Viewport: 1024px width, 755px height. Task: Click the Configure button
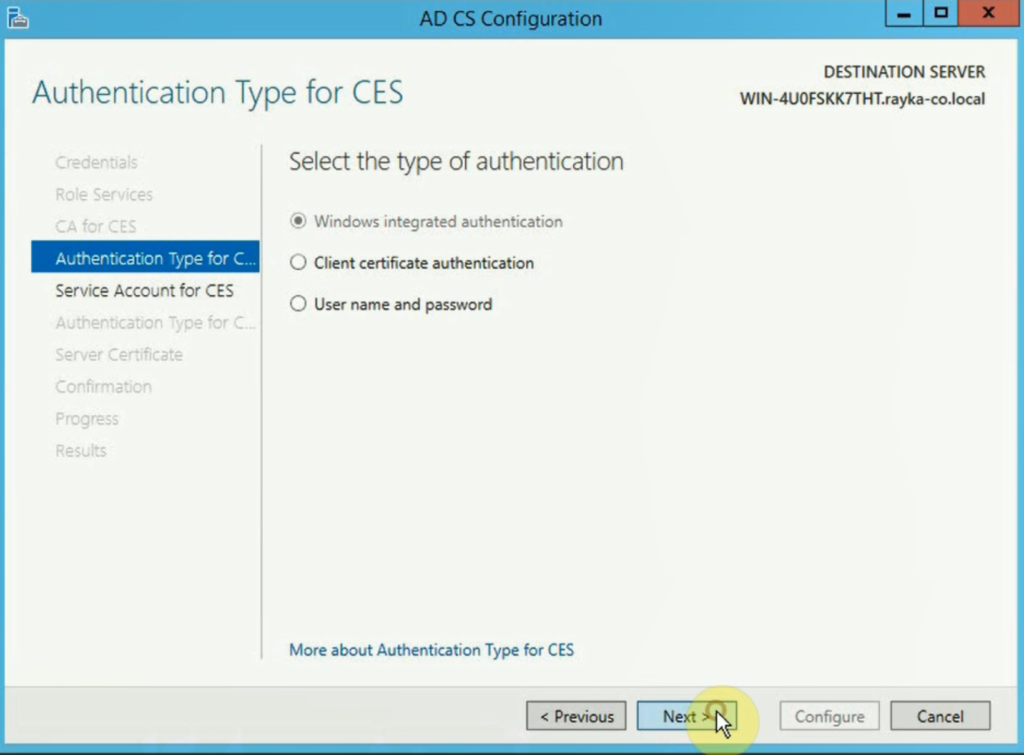point(829,716)
